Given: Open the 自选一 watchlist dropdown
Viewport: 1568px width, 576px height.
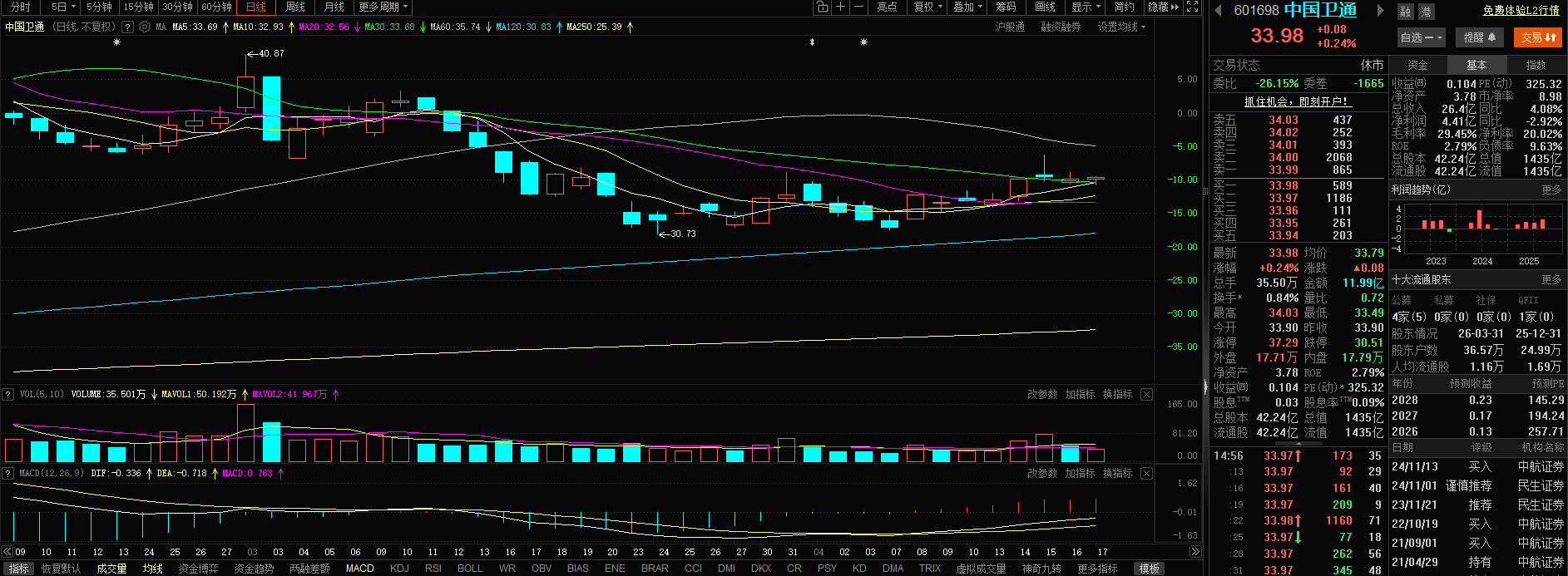Looking at the screenshot, I should (x=1422, y=37).
